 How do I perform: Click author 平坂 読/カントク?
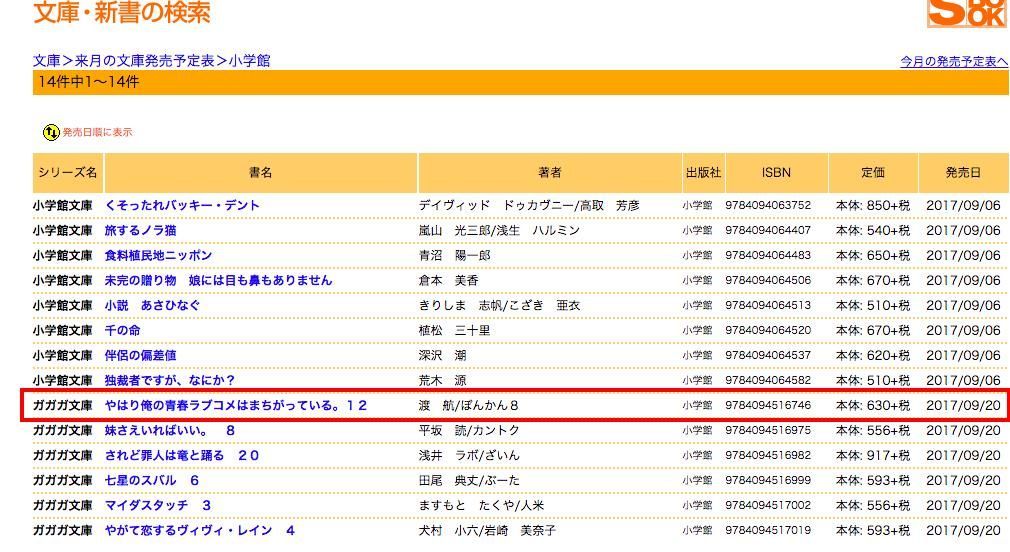(469, 430)
